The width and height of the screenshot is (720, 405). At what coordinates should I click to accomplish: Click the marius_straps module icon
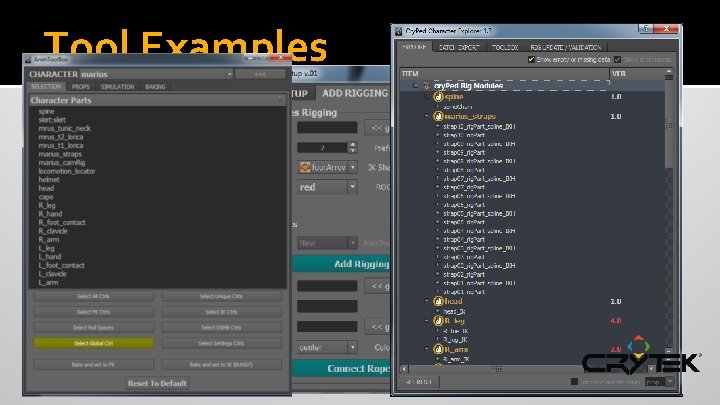pos(439,117)
